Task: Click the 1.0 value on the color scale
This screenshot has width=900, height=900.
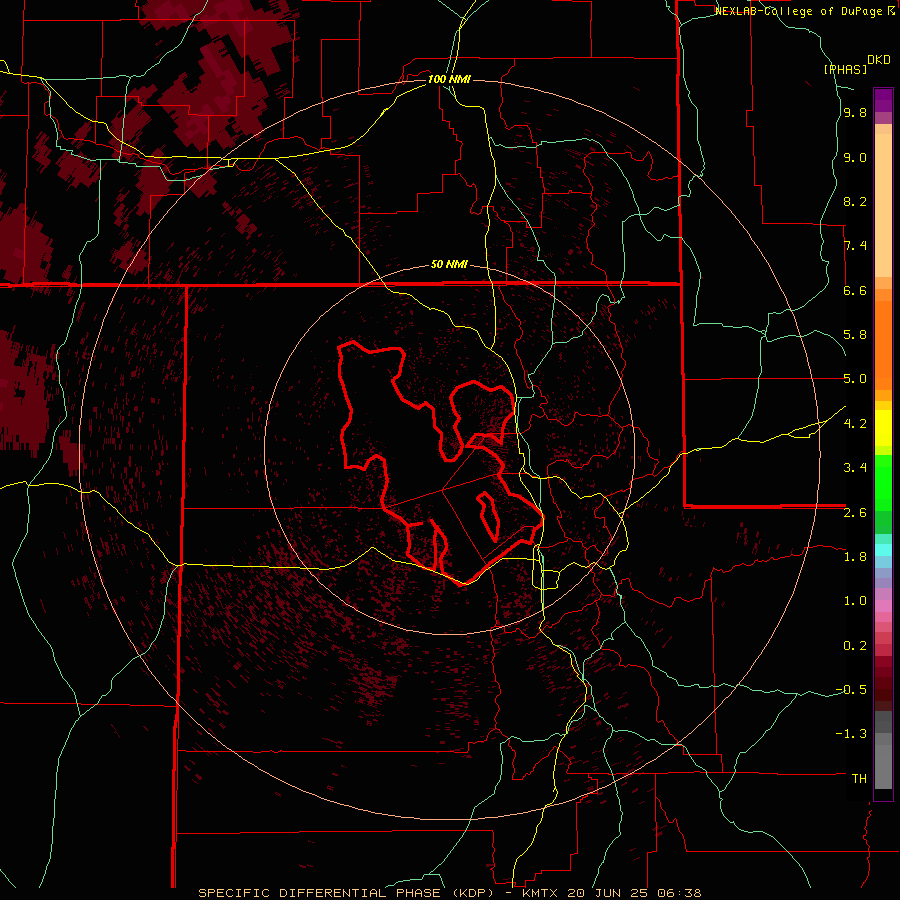Action: coord(855,601)
